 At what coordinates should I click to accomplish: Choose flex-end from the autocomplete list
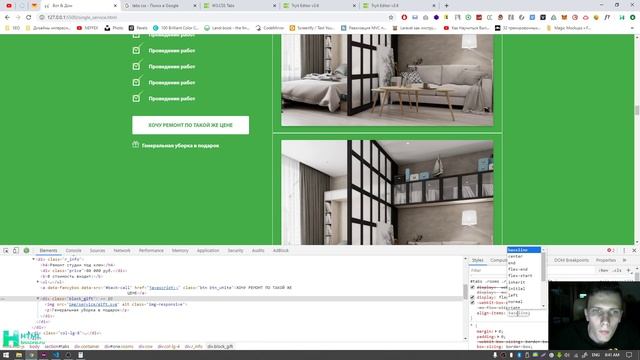pyautogui.click(x=518, y=269)
